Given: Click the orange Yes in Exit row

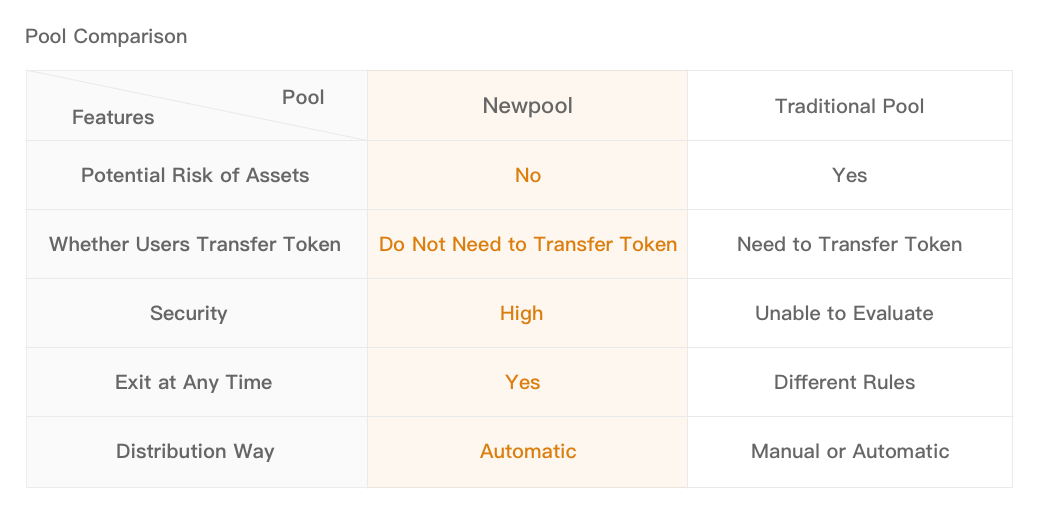Looking at the screenshot, I should pyautogui.click(x=522, y=382).
